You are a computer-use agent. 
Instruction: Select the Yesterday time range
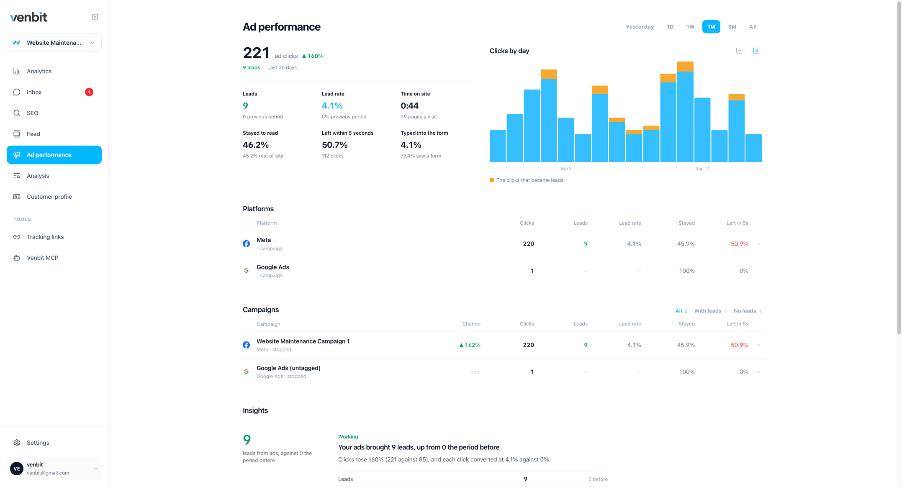point(640,27)
